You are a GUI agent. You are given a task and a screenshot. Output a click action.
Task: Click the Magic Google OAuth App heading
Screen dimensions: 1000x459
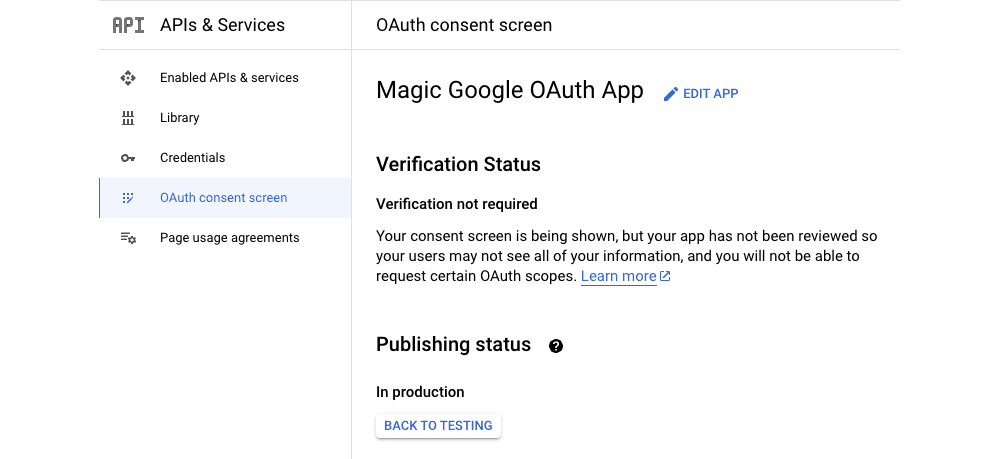pyautogui.click(x=510, y=91)
